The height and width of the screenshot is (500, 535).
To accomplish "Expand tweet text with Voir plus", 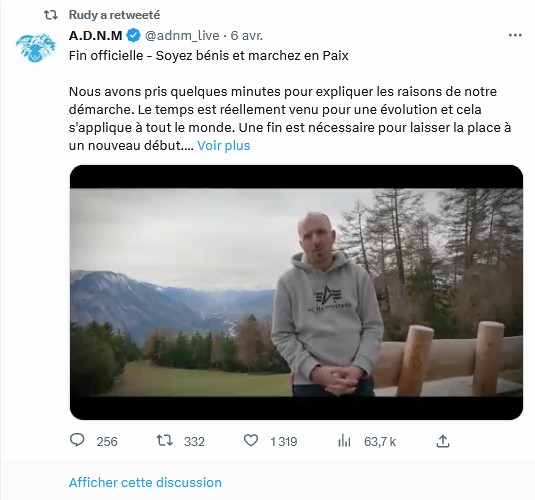I will tap(224, 146).
